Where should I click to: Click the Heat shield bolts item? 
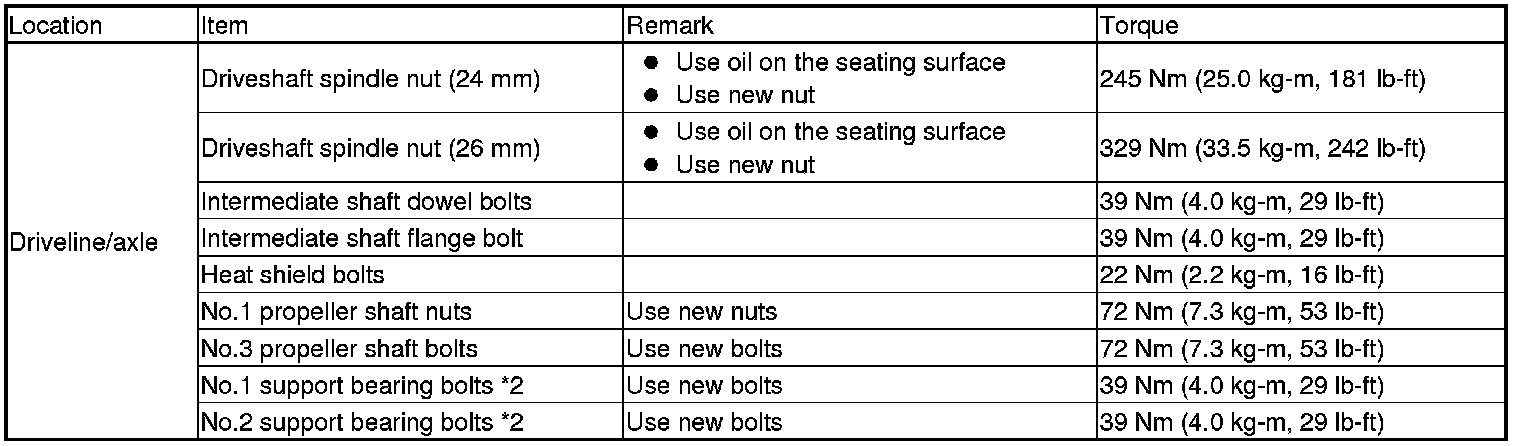(293, 275)
